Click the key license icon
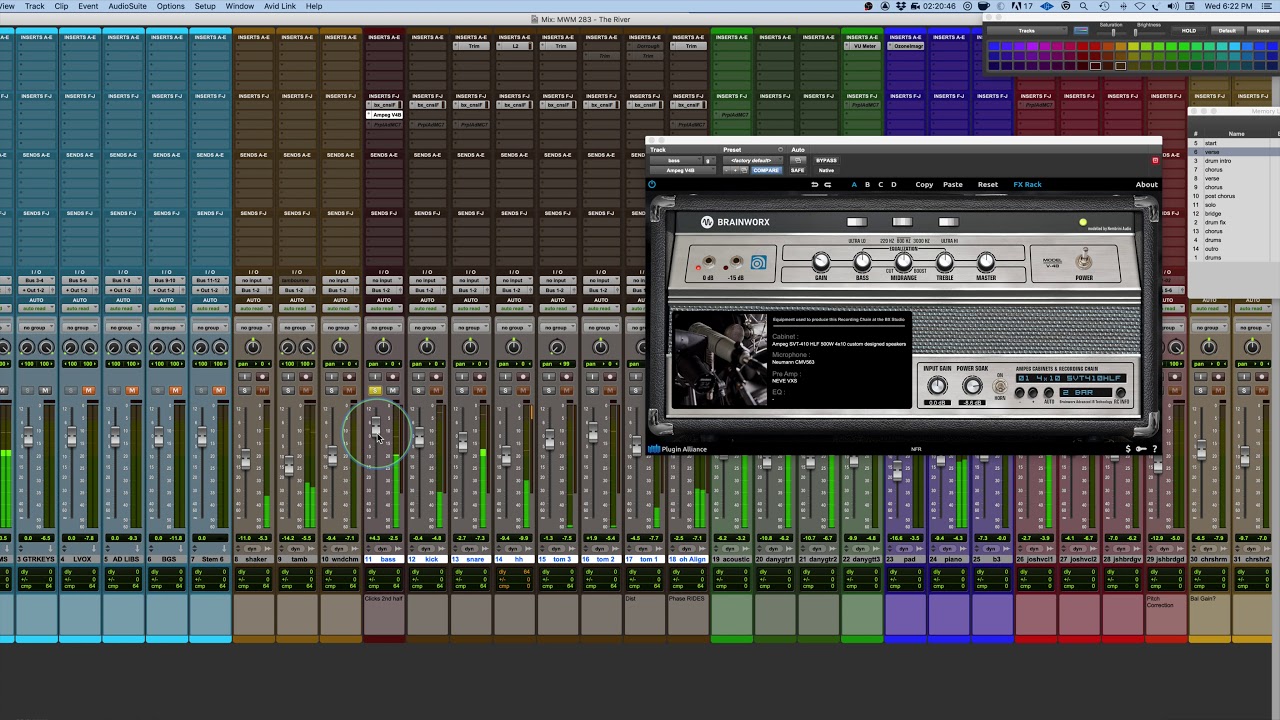 pyautogui.click(x=1141, y=449)
